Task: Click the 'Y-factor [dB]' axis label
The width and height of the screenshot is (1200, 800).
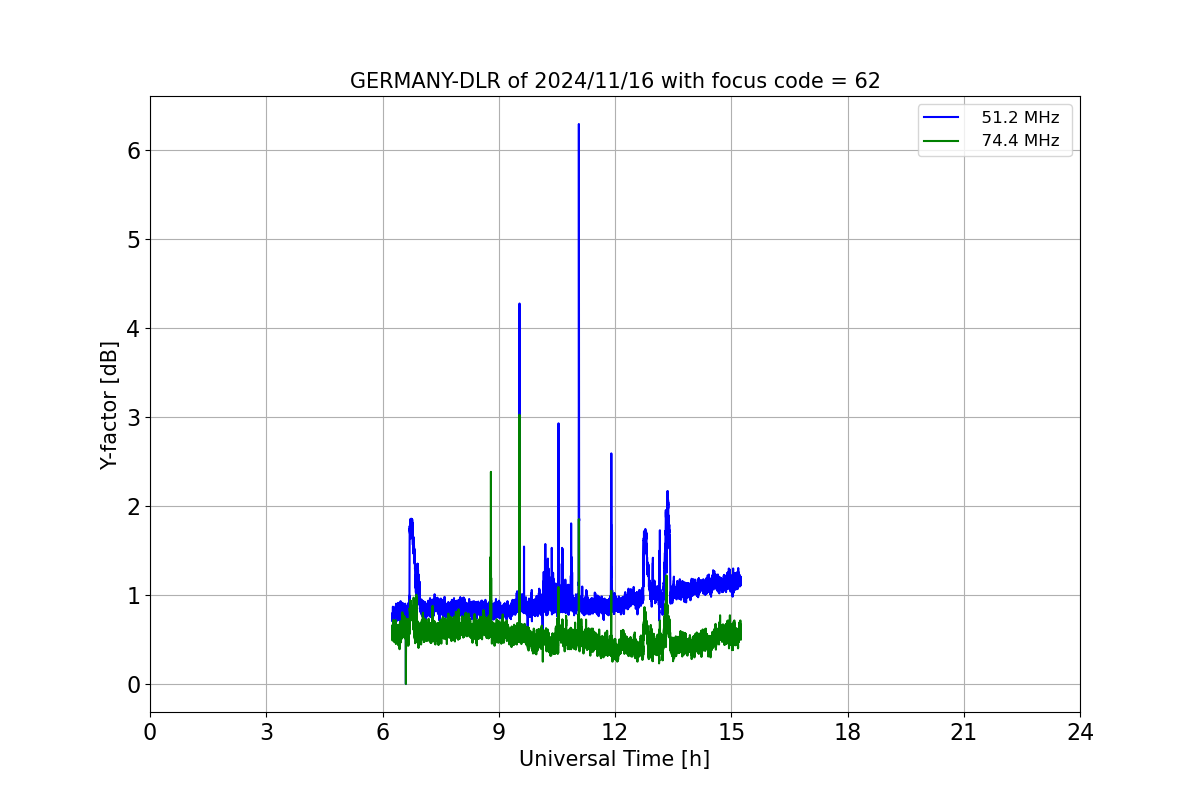Action: coord(109,405)
